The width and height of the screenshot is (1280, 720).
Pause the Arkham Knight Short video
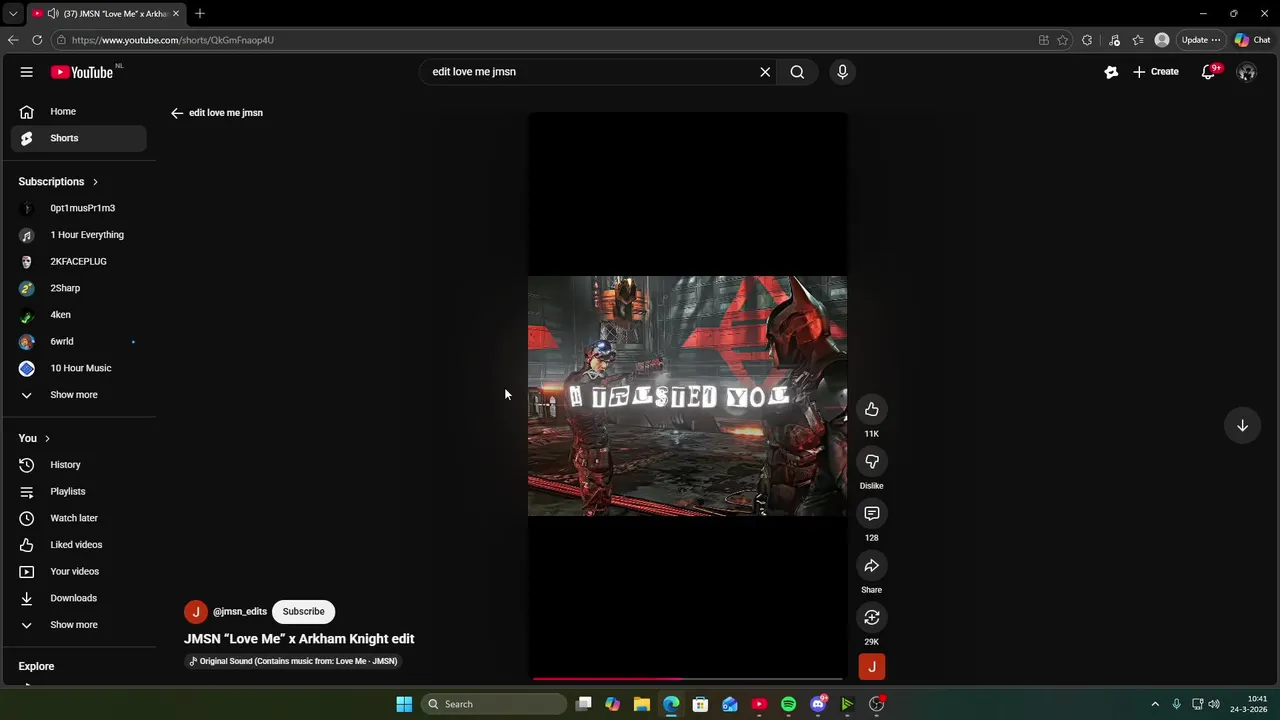coord(687,395)
